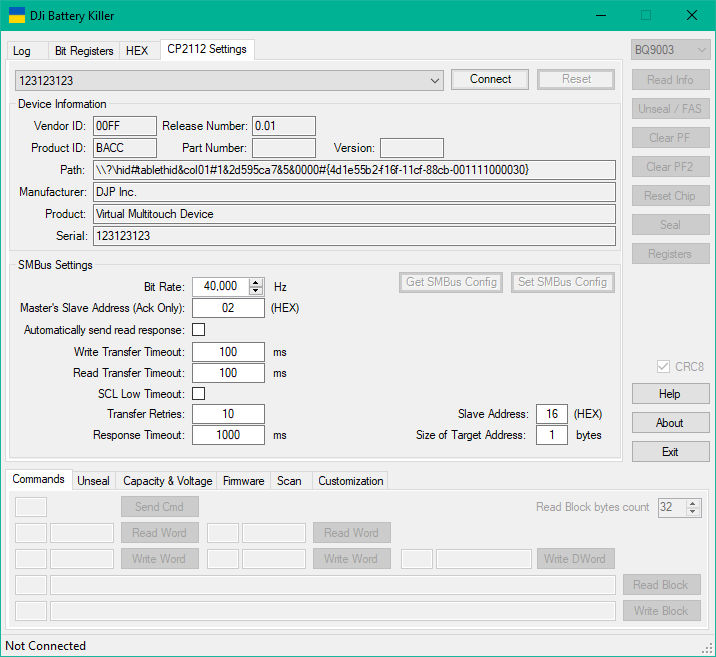Decrease Bit Rate with the down arrow
The image size is (716, 657).
[256, 290]
